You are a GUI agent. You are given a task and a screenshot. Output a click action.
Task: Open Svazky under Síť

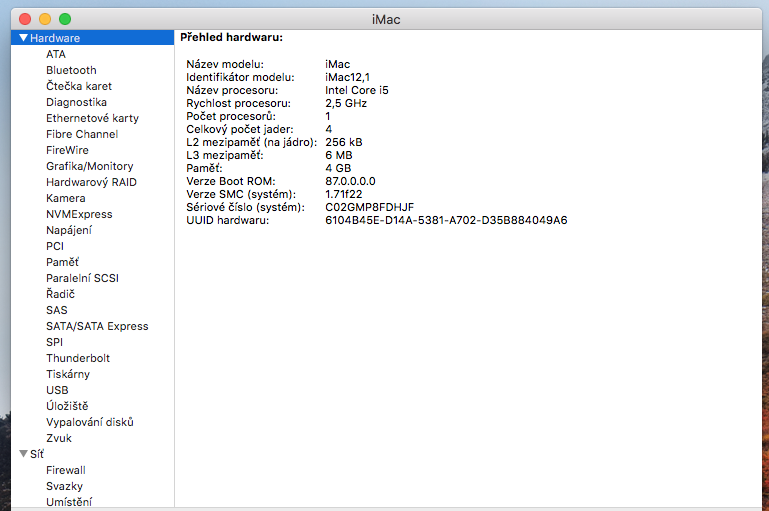tap(64, 486)
